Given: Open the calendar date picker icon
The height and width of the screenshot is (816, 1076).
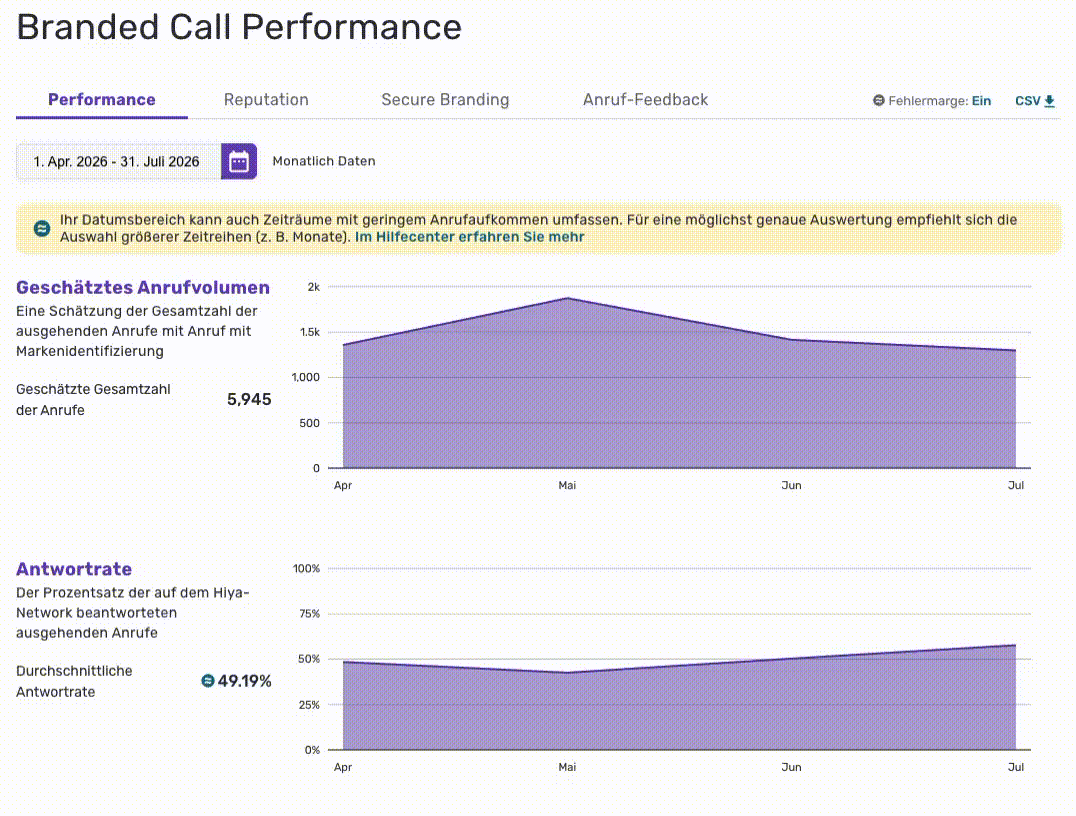Looking at the screenshot, I should click(239, 161).
